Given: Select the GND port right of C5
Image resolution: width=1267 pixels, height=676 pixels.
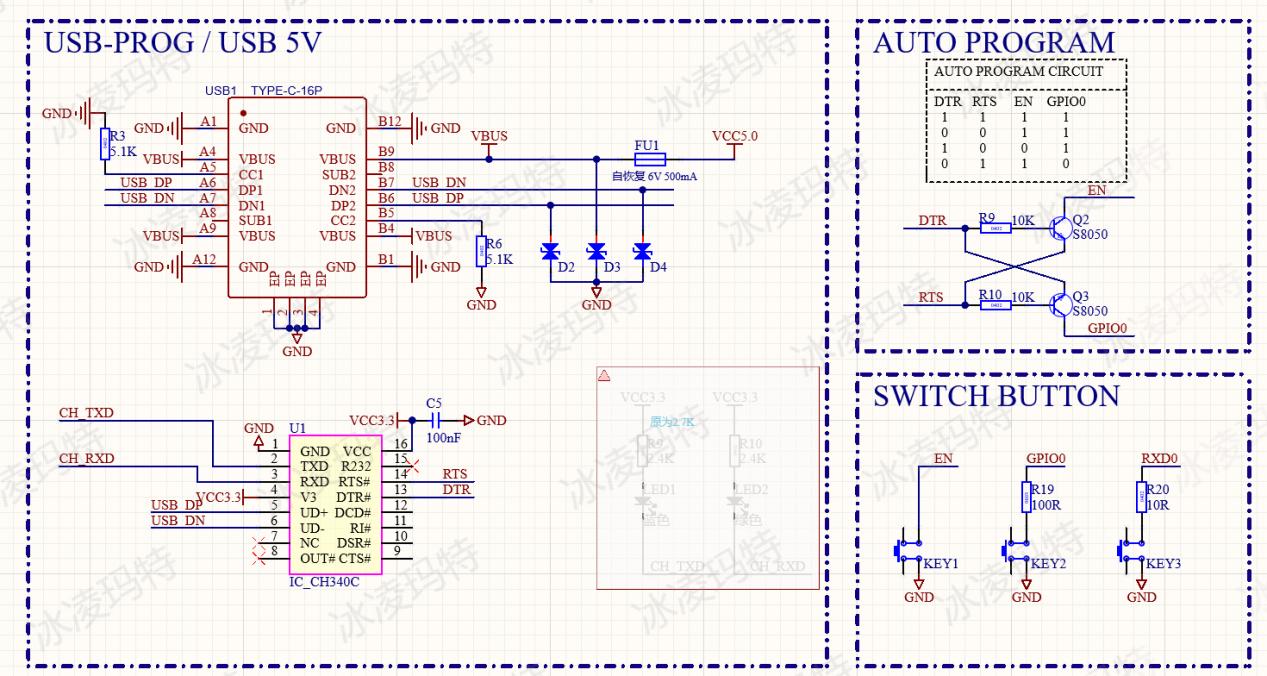Looking at the screenshot, I should pos(485,421).
